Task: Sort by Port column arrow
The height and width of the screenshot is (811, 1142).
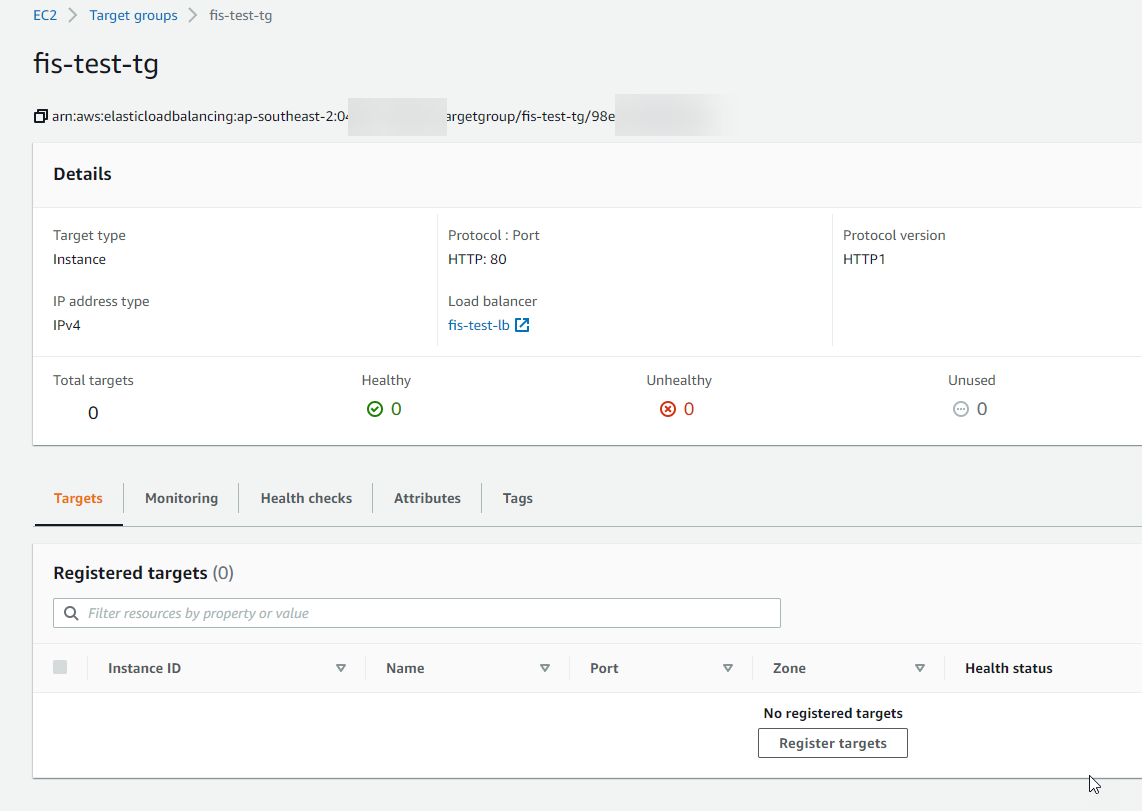Action: tap(728, 668)
